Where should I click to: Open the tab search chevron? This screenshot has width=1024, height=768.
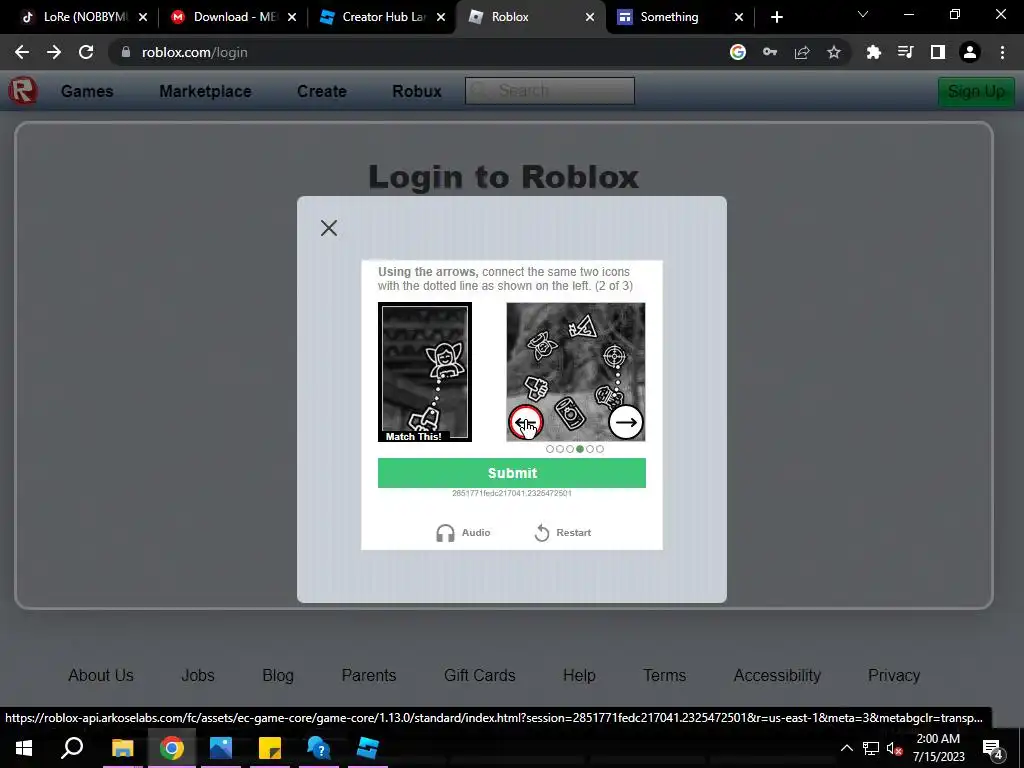point(863,14)
